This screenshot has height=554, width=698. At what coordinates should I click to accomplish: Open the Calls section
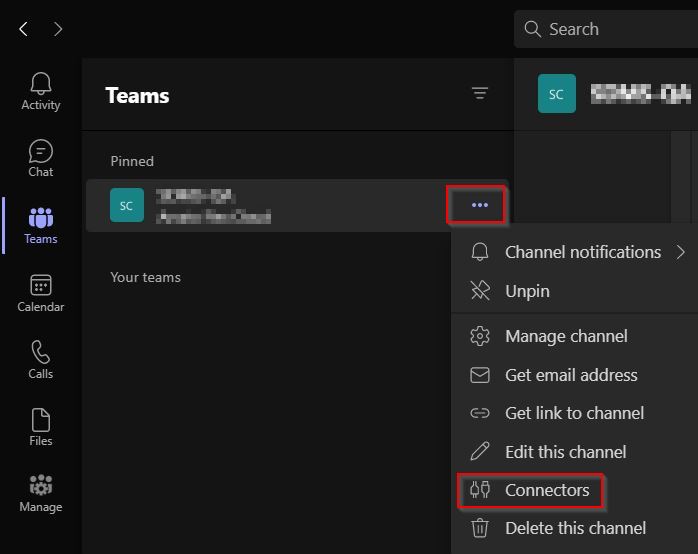[41, 360]
